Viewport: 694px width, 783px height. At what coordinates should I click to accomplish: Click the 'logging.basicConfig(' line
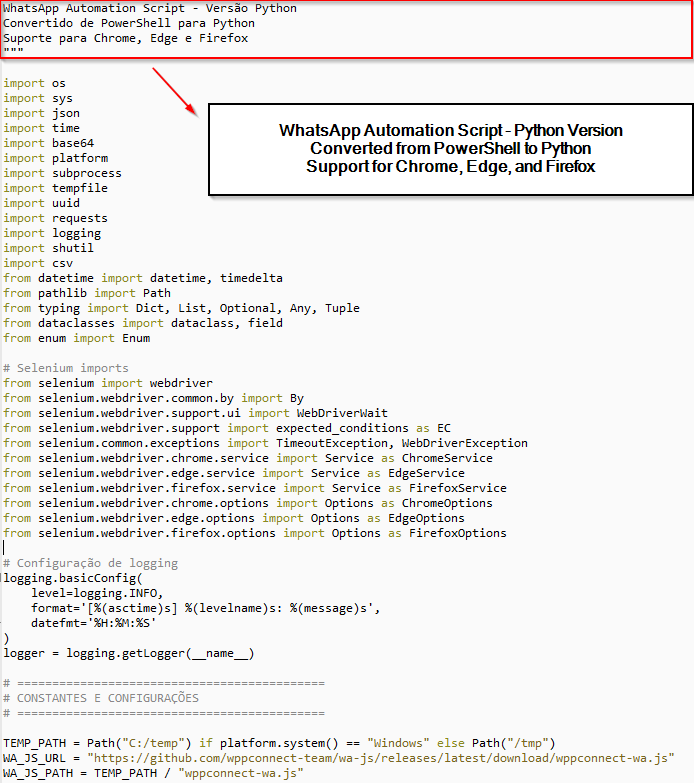coord(73,578)
